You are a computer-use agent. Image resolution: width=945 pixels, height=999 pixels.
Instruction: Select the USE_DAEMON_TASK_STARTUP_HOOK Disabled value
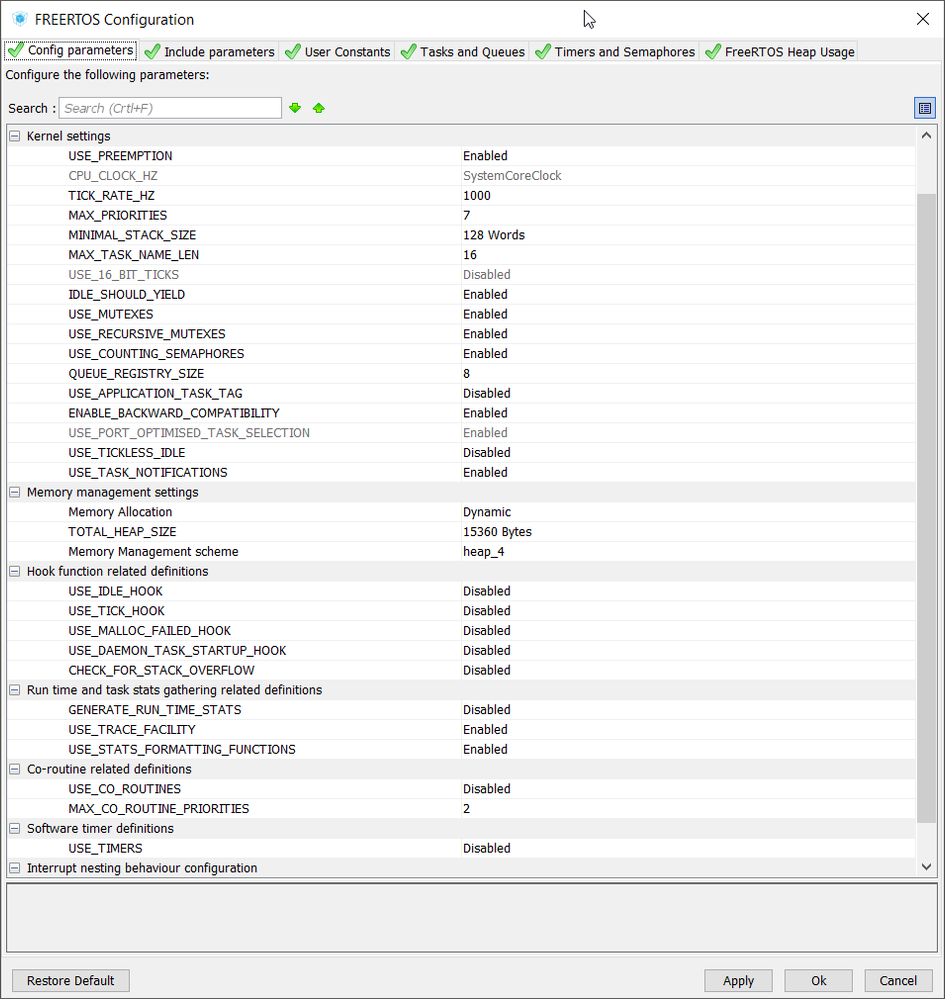click(487, 650)
